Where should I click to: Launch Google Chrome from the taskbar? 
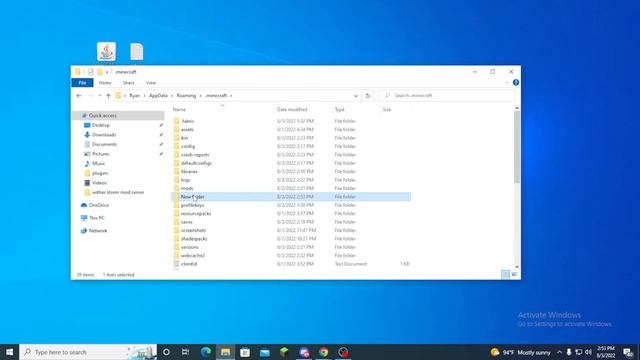[x=323, y=352]
